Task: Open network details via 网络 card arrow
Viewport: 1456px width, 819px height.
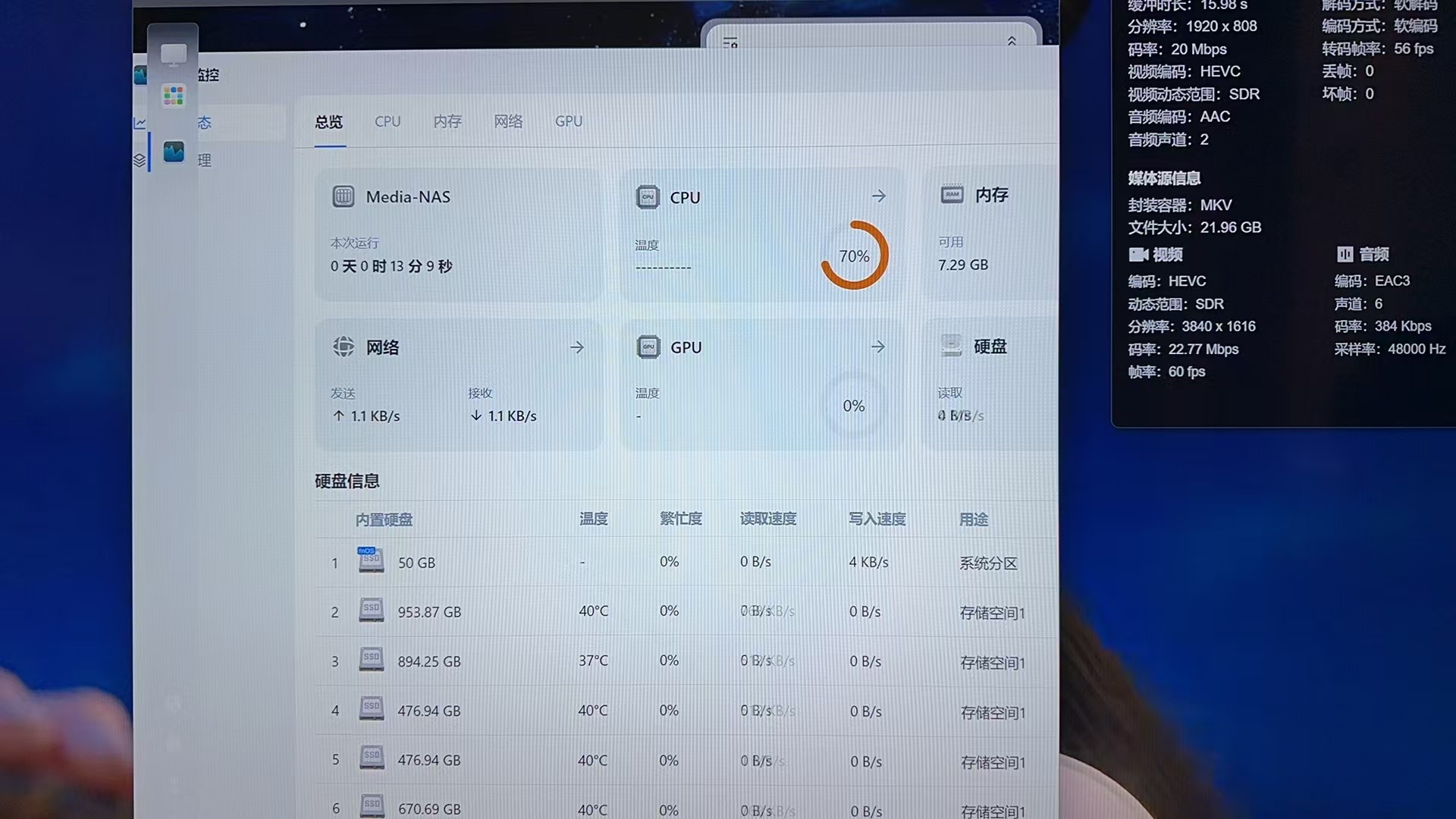Action: (577, 347)
